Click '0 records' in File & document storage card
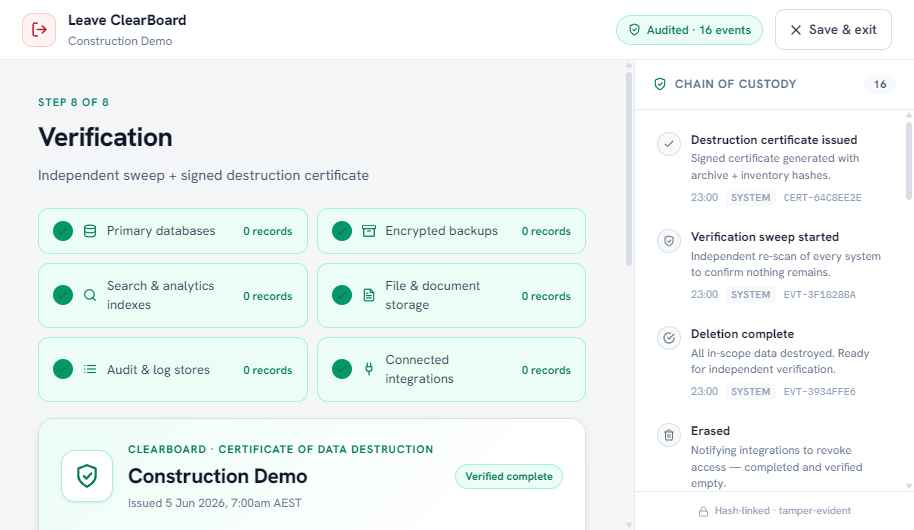The height and width of the screenshot is (530, 914). (546, 296)
